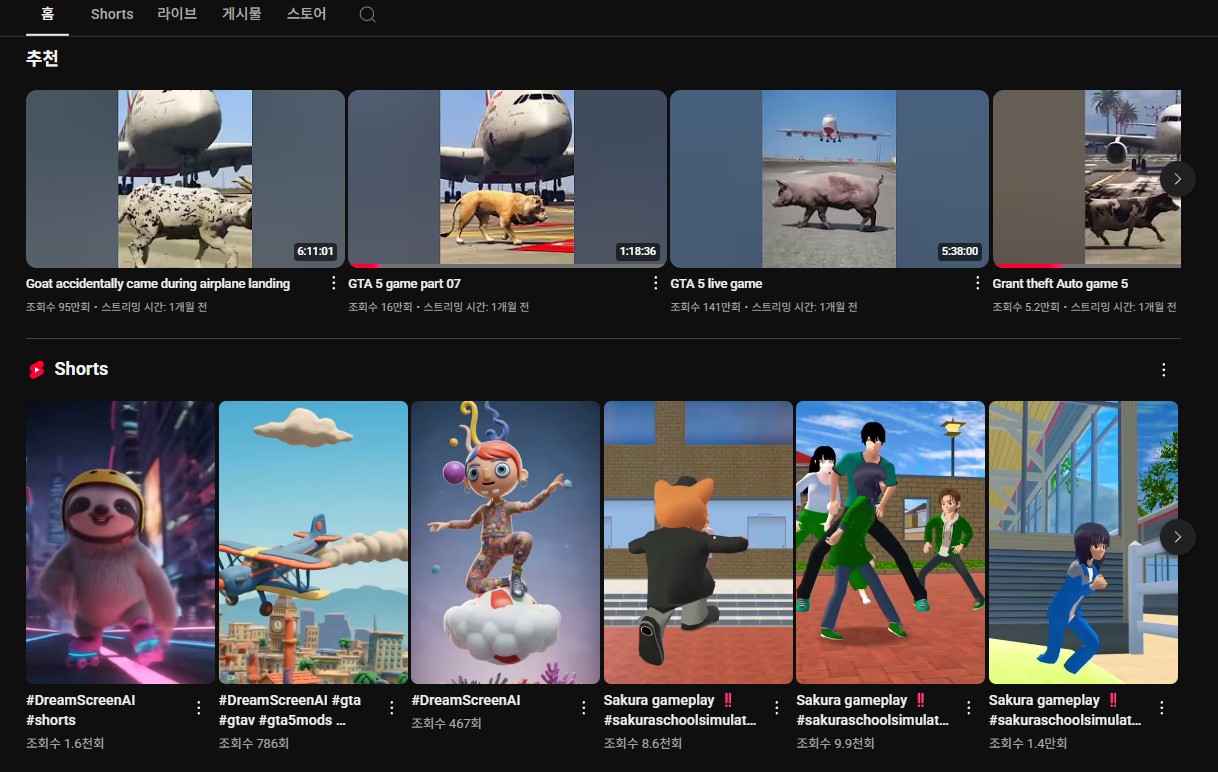1218x772 pixels.
Task: Click the 5:38:00 duration badge
Action: [959, 252]
